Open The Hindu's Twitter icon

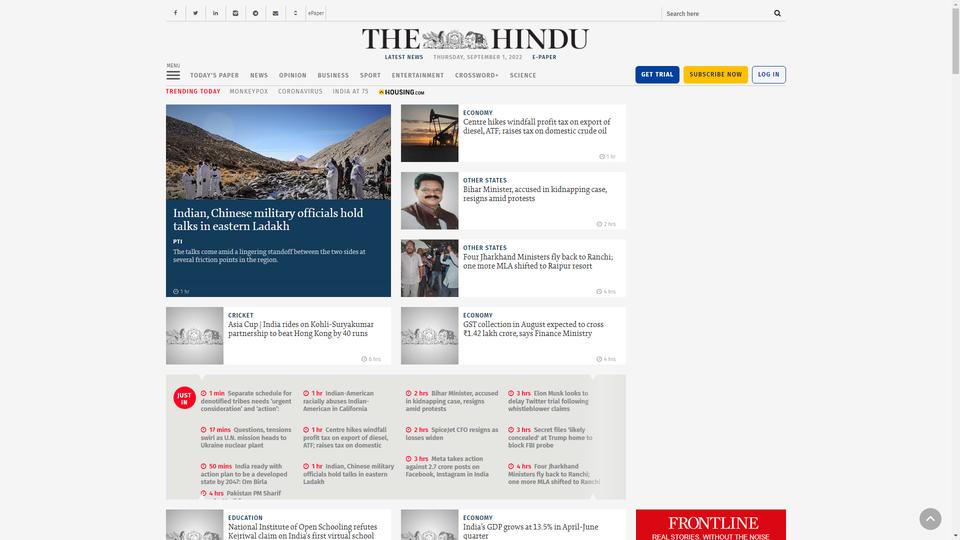[x=195, y=13]
